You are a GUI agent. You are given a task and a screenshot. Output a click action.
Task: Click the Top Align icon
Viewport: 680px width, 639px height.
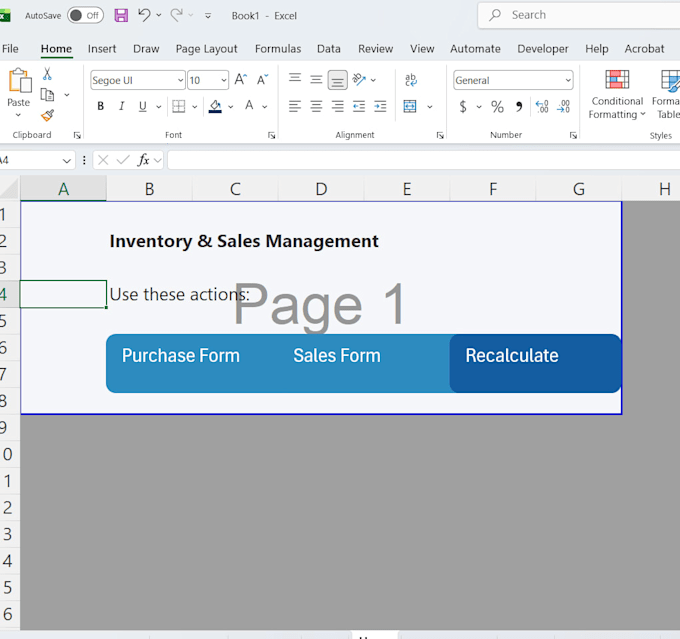pos(295,79)
